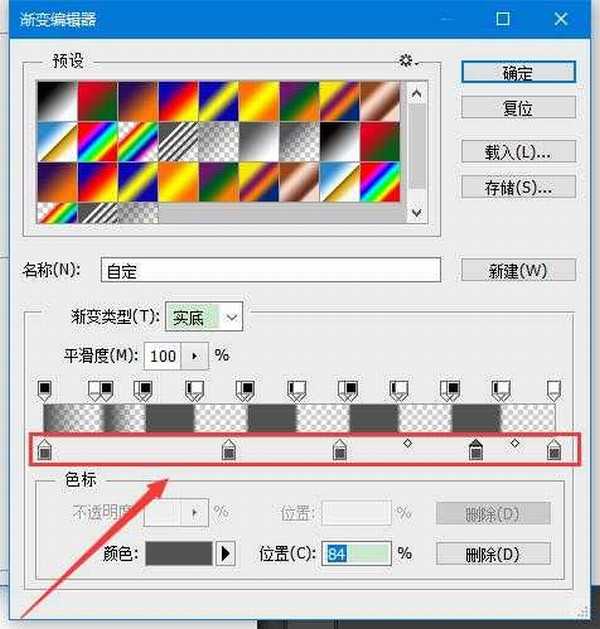Click the 名称 text field
The height and width of the screenshot is (629, 600).
(x=270, y=270)
